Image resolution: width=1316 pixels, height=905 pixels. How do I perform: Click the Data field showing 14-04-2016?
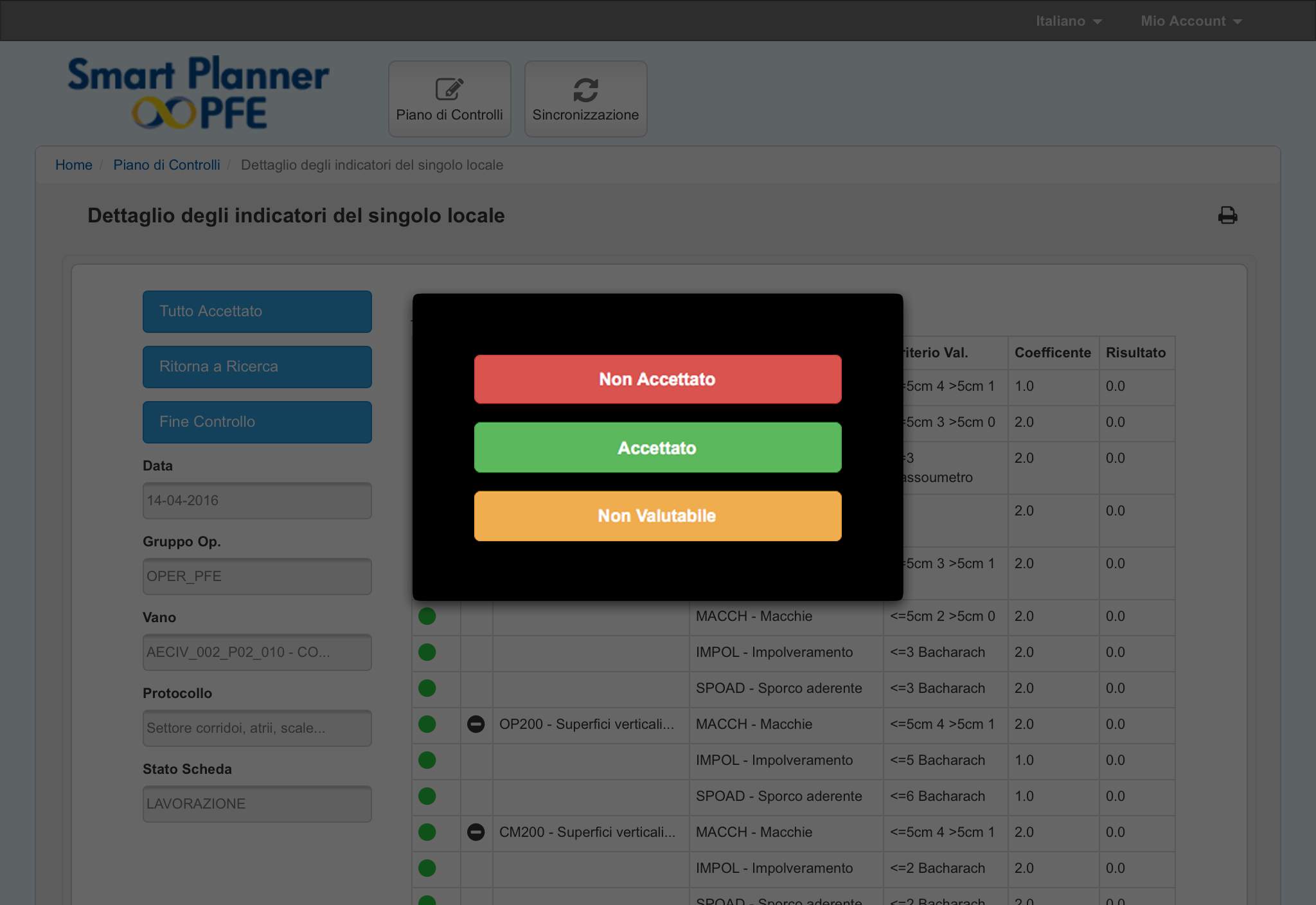click(x=257, y=501)
